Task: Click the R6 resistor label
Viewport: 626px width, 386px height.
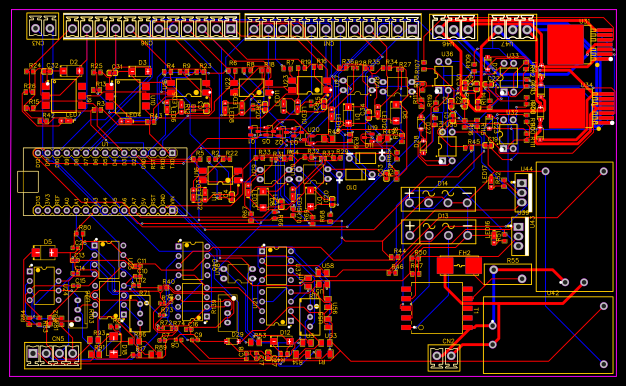Action: point(233,63)
